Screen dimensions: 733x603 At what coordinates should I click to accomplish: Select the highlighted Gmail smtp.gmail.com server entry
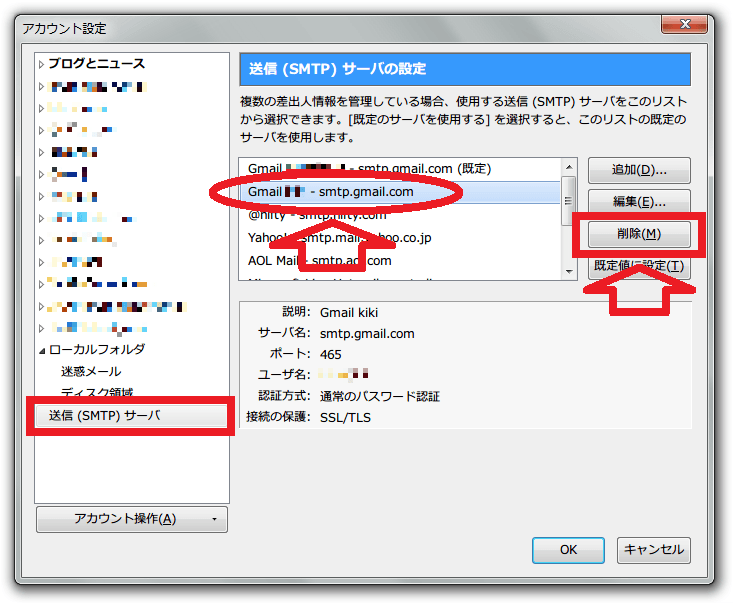(400, 192)
